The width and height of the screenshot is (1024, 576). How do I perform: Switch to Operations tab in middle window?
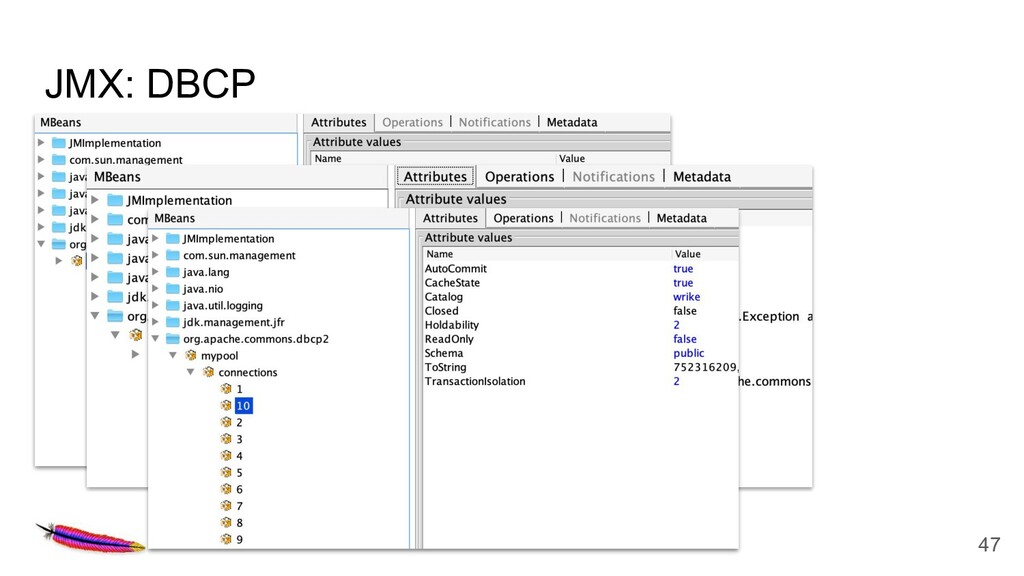pyautogui.click(x=519, y=176)
